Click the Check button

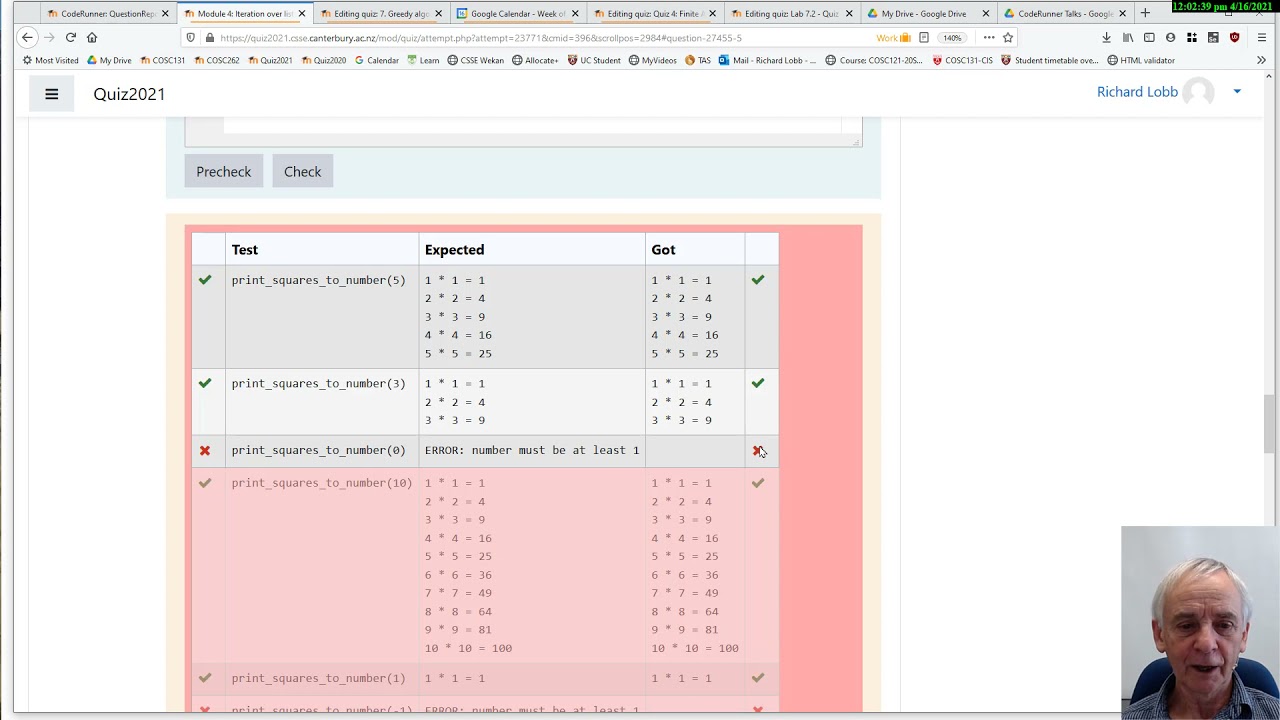(302, 171)
